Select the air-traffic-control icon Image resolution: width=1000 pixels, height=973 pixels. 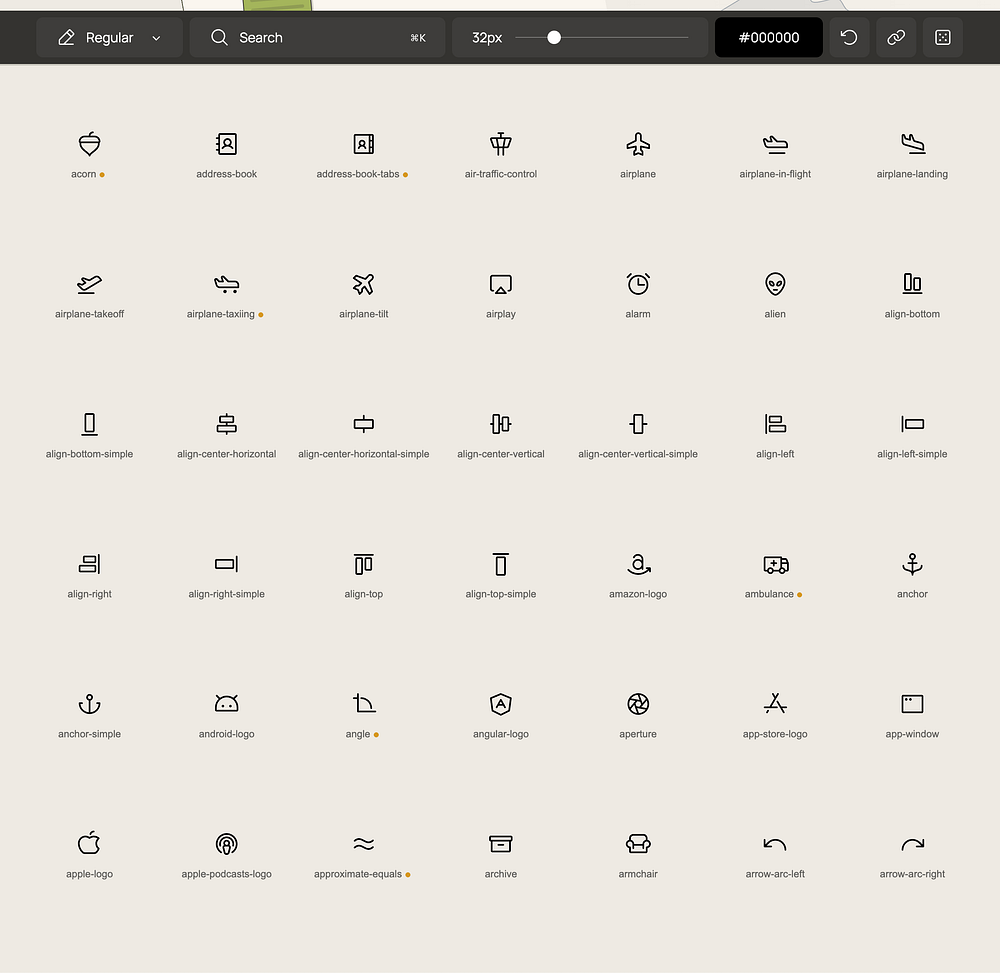[x=501, y=144]
